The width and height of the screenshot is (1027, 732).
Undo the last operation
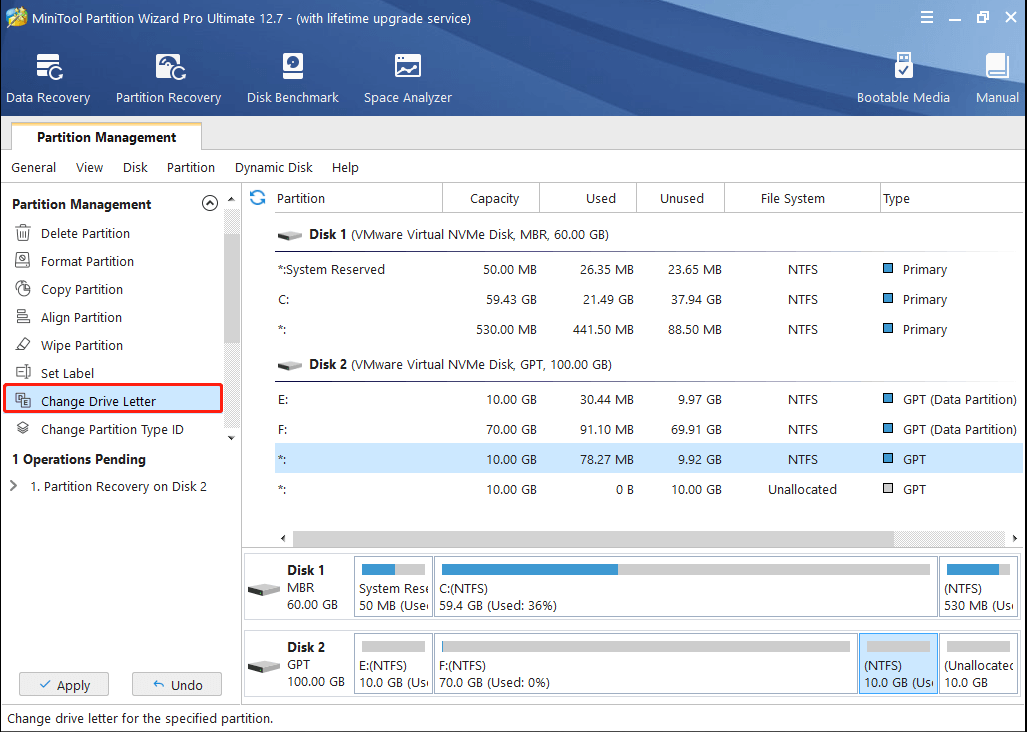pyautogui.click(x=177, y=684)
